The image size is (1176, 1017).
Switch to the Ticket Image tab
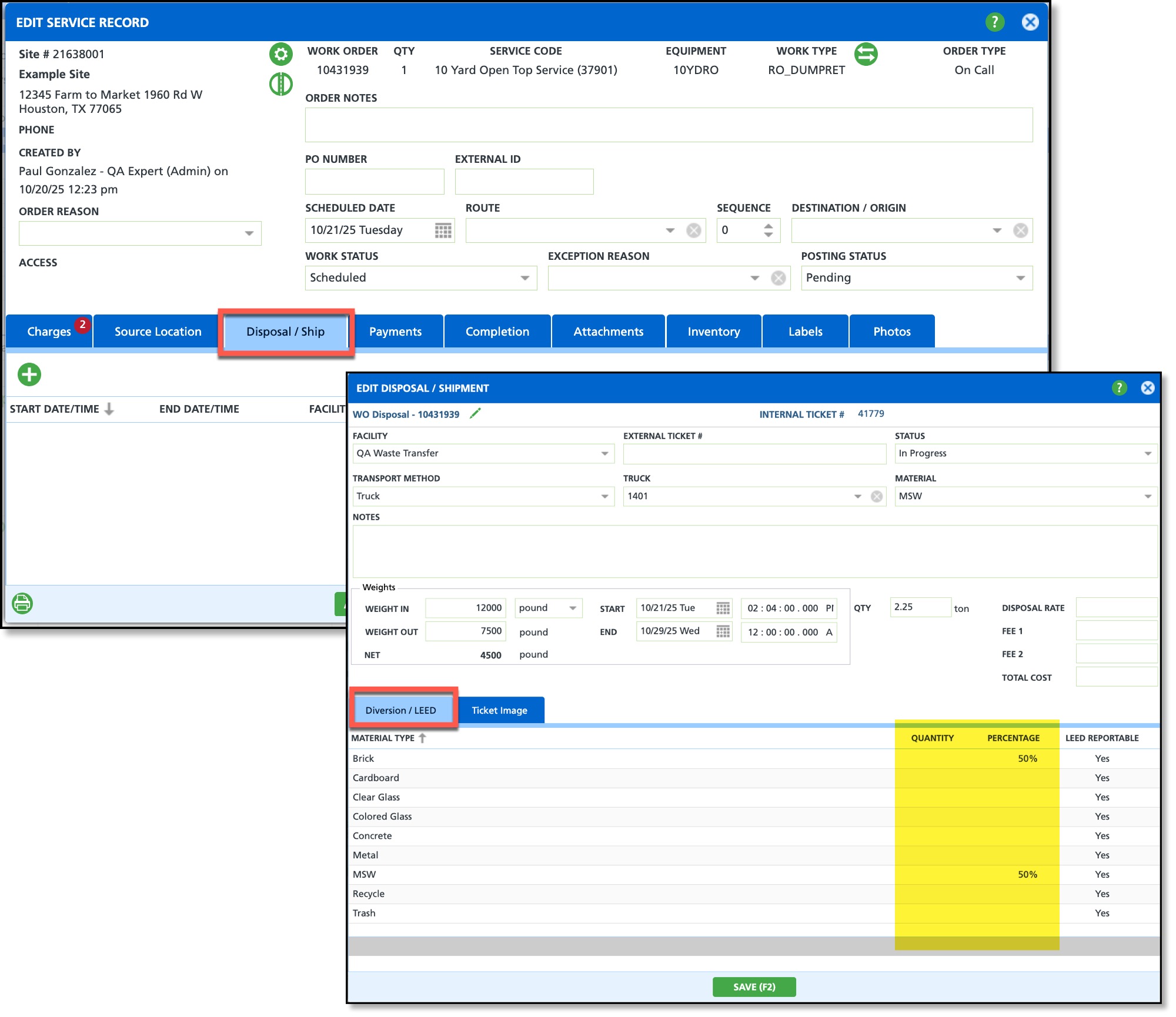coord(499,710)
